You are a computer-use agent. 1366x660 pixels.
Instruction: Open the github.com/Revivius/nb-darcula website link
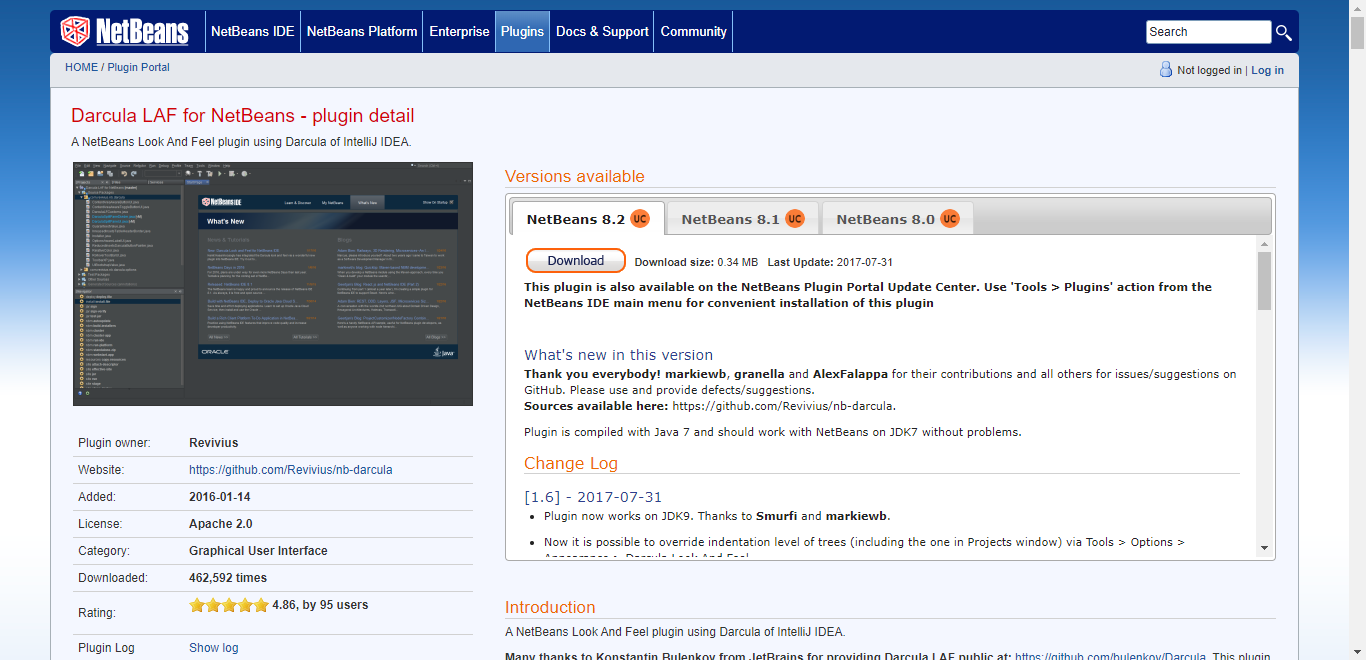click(291, 470)
